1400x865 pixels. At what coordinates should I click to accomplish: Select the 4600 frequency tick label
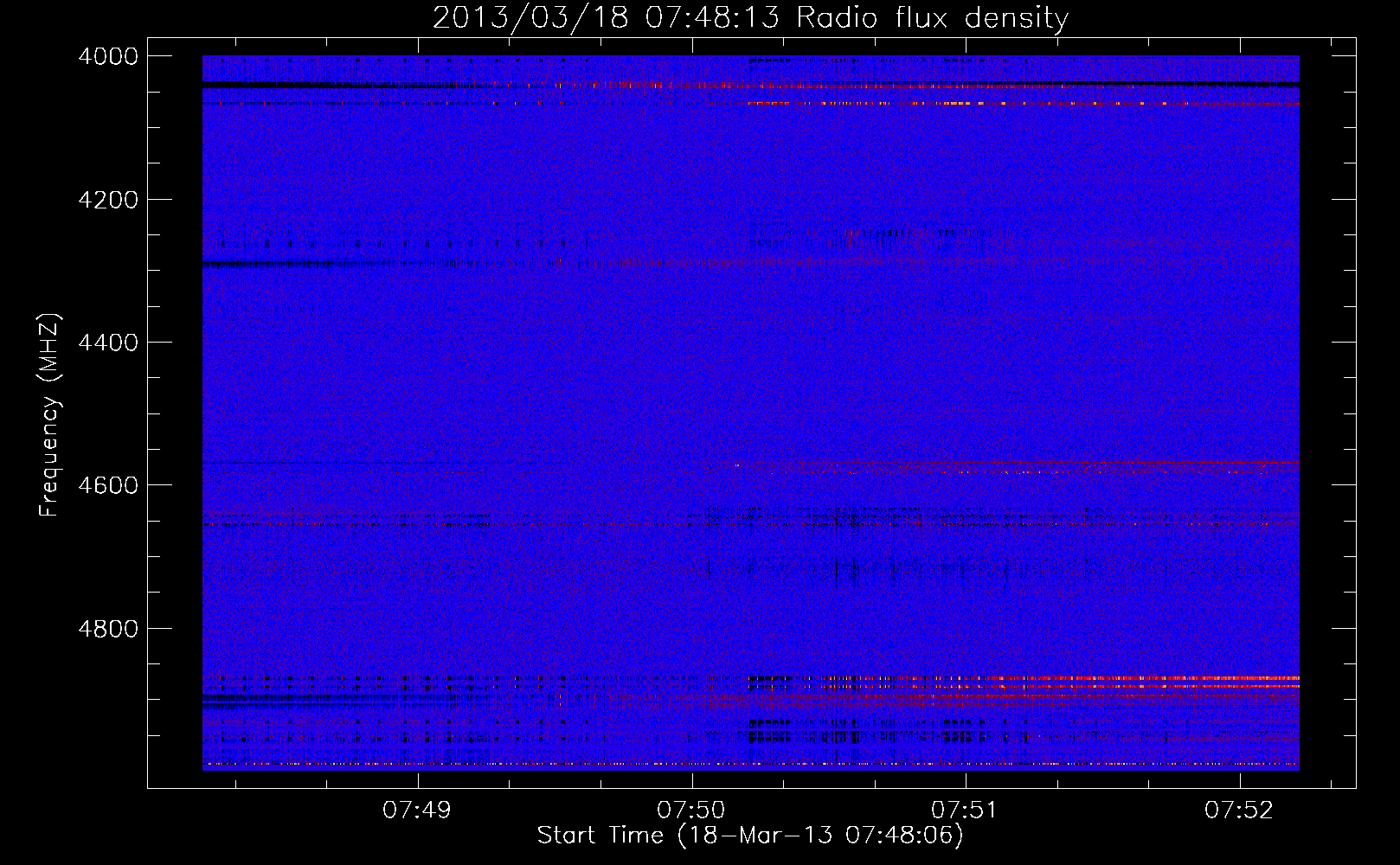pos(108,485)
